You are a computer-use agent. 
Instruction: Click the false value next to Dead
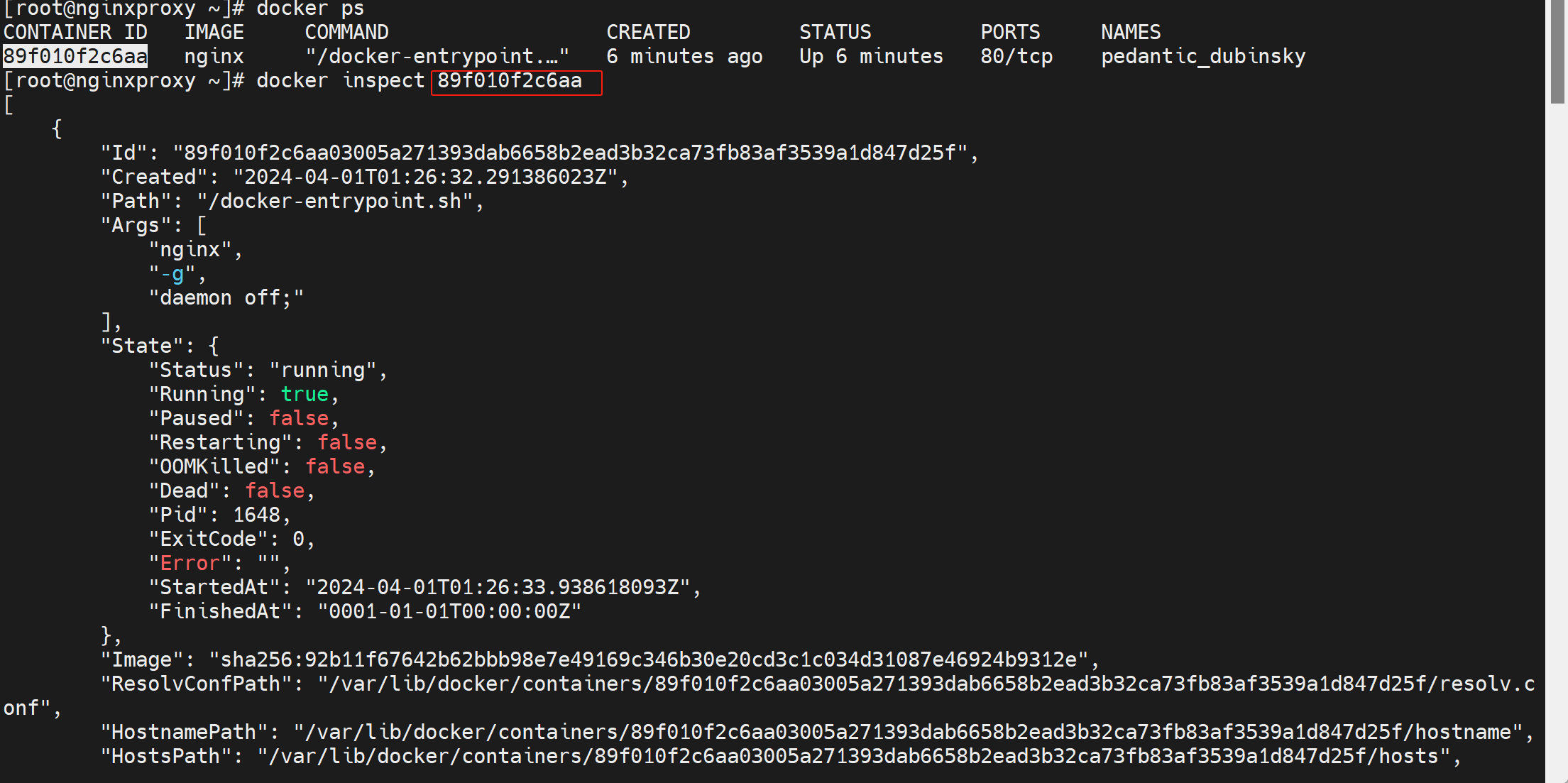click(275, 491)
